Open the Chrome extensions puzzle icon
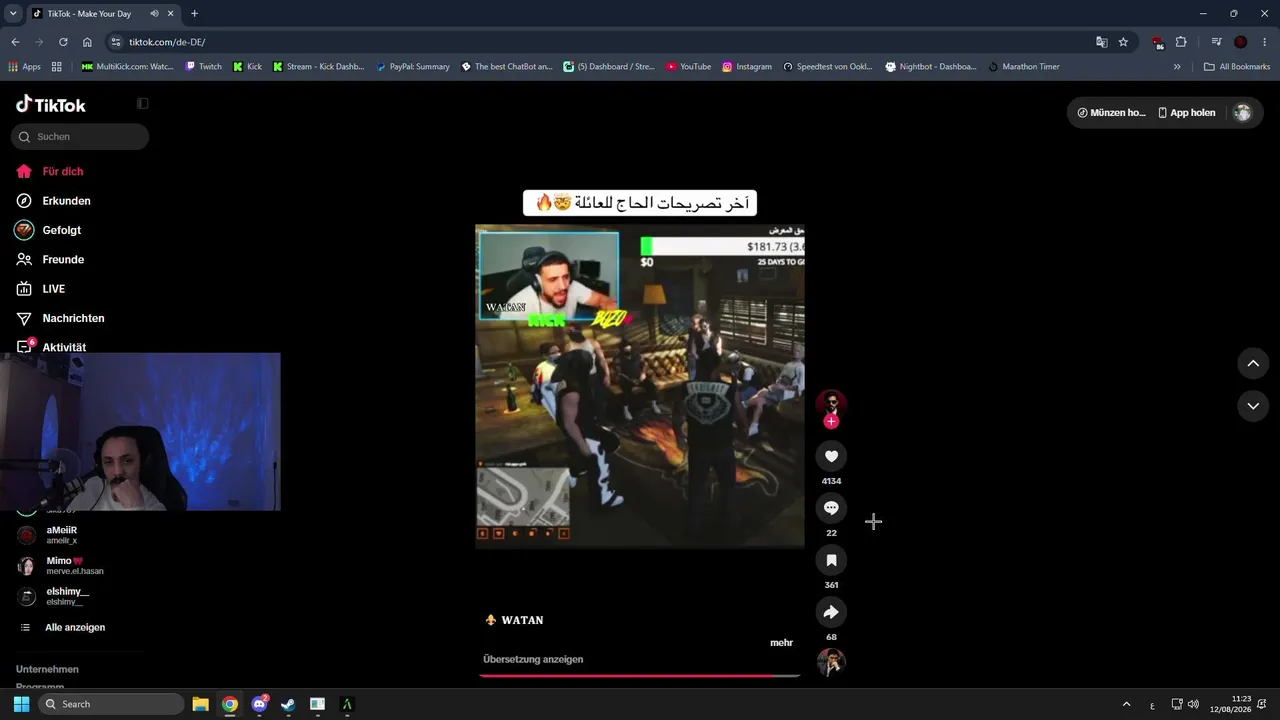The width and height of the screenshot is (1280, 720). click(1181, 42)
